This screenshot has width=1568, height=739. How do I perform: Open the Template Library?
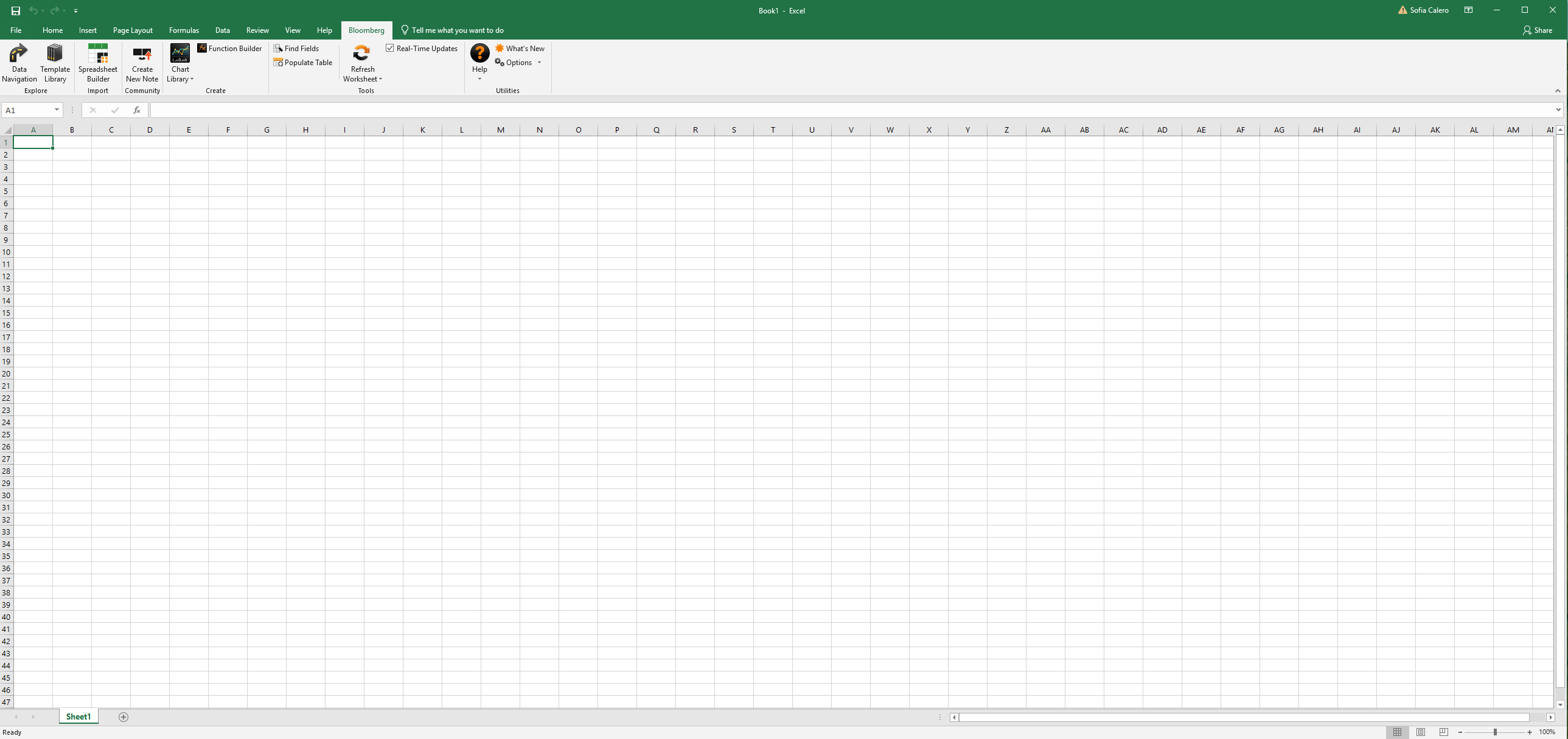[54, 63]
